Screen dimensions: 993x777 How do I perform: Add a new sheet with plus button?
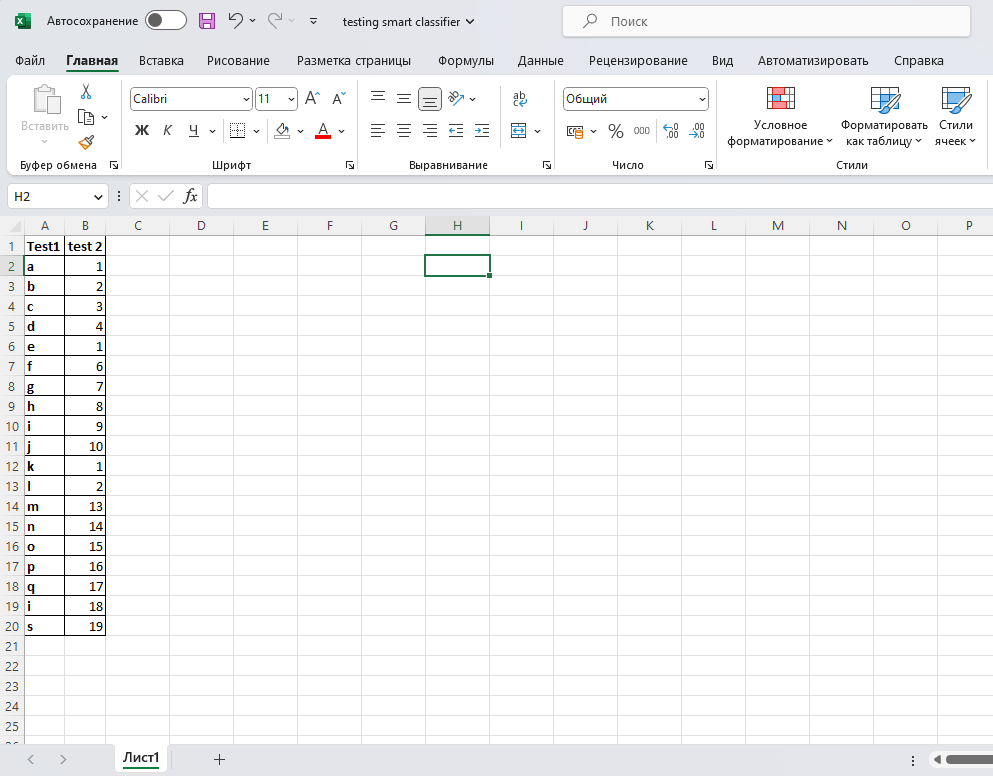(219, 759)
